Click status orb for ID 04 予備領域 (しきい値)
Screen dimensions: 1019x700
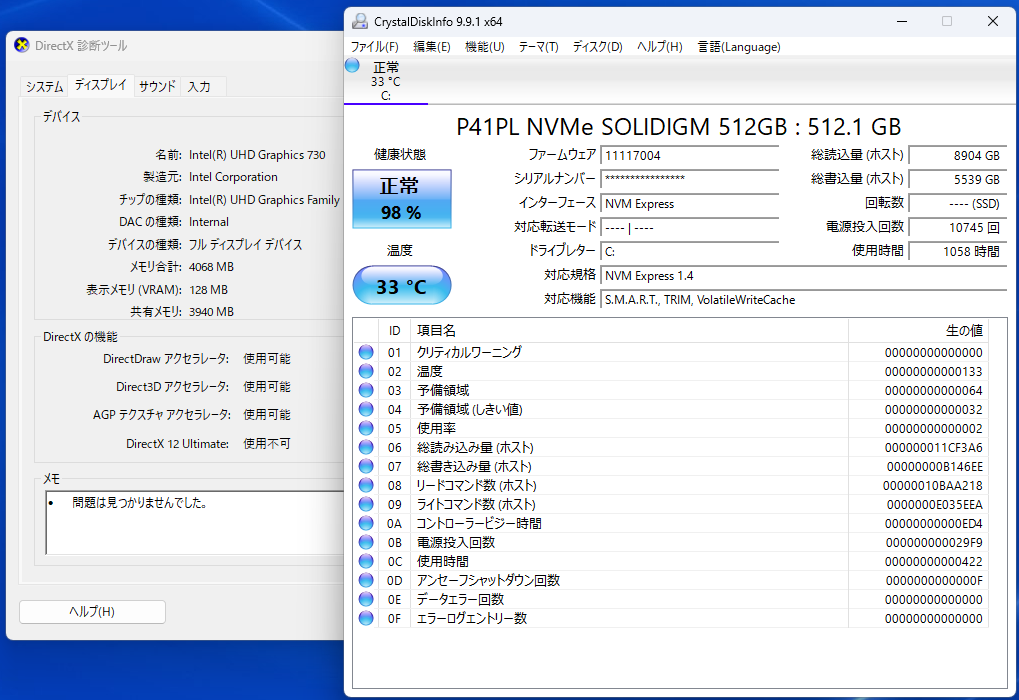[366, 409]
